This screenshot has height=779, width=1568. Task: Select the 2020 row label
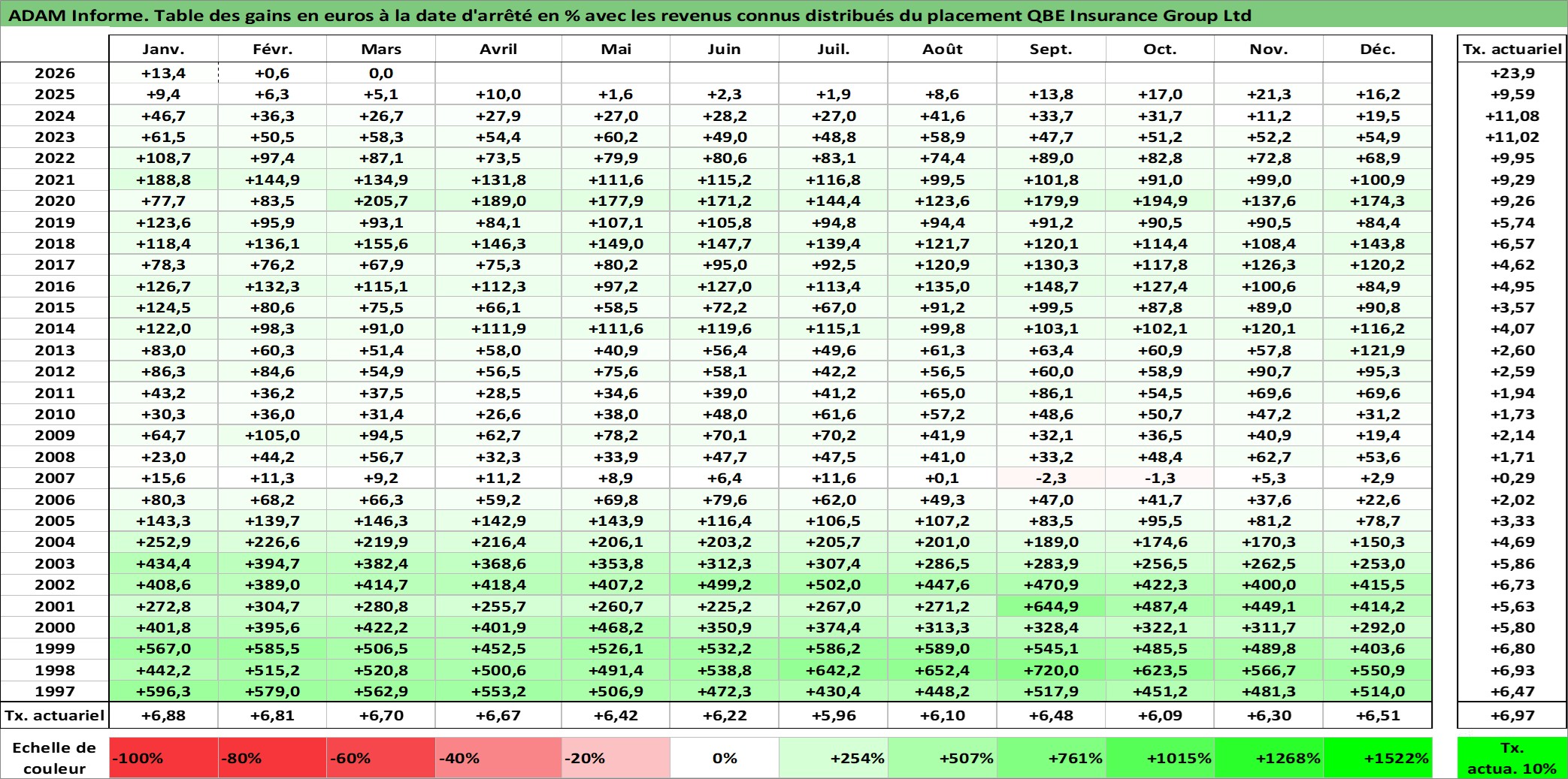55,201
